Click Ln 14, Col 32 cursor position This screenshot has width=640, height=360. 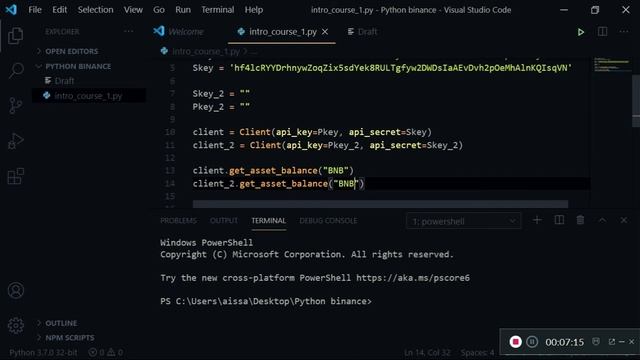pos(427,352)
